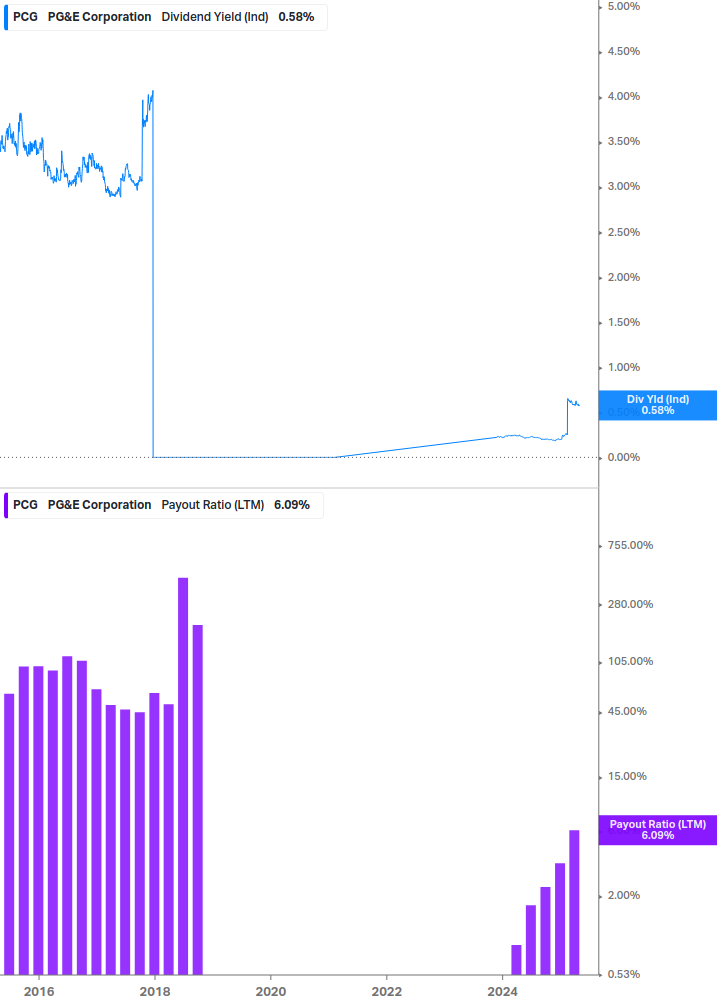The image size is (717, 1005).
Task: Click the 6.09% value in payout legend
Action: tap(292, 505)
